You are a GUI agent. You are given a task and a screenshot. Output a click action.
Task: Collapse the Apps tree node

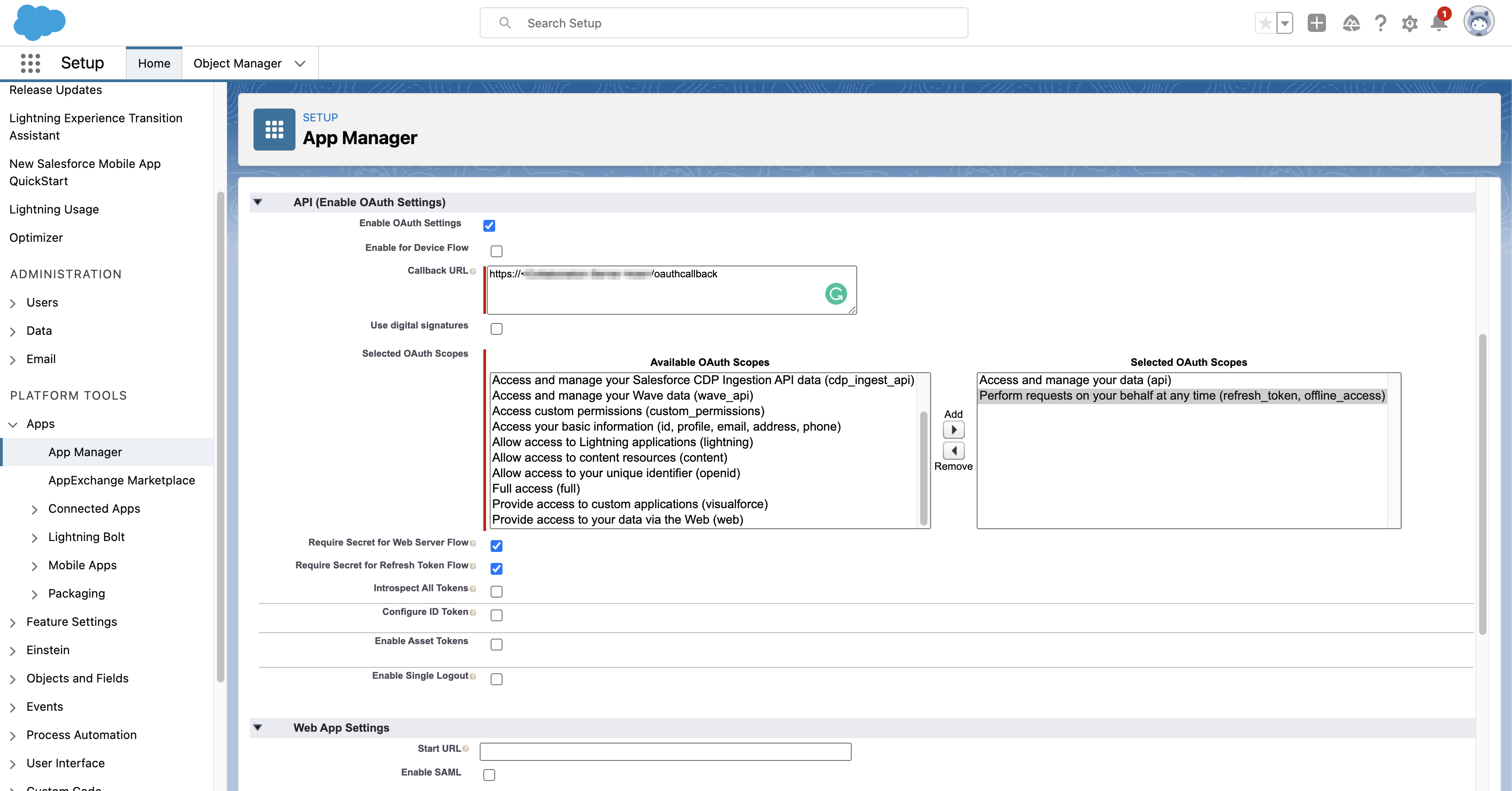[13, 424]
